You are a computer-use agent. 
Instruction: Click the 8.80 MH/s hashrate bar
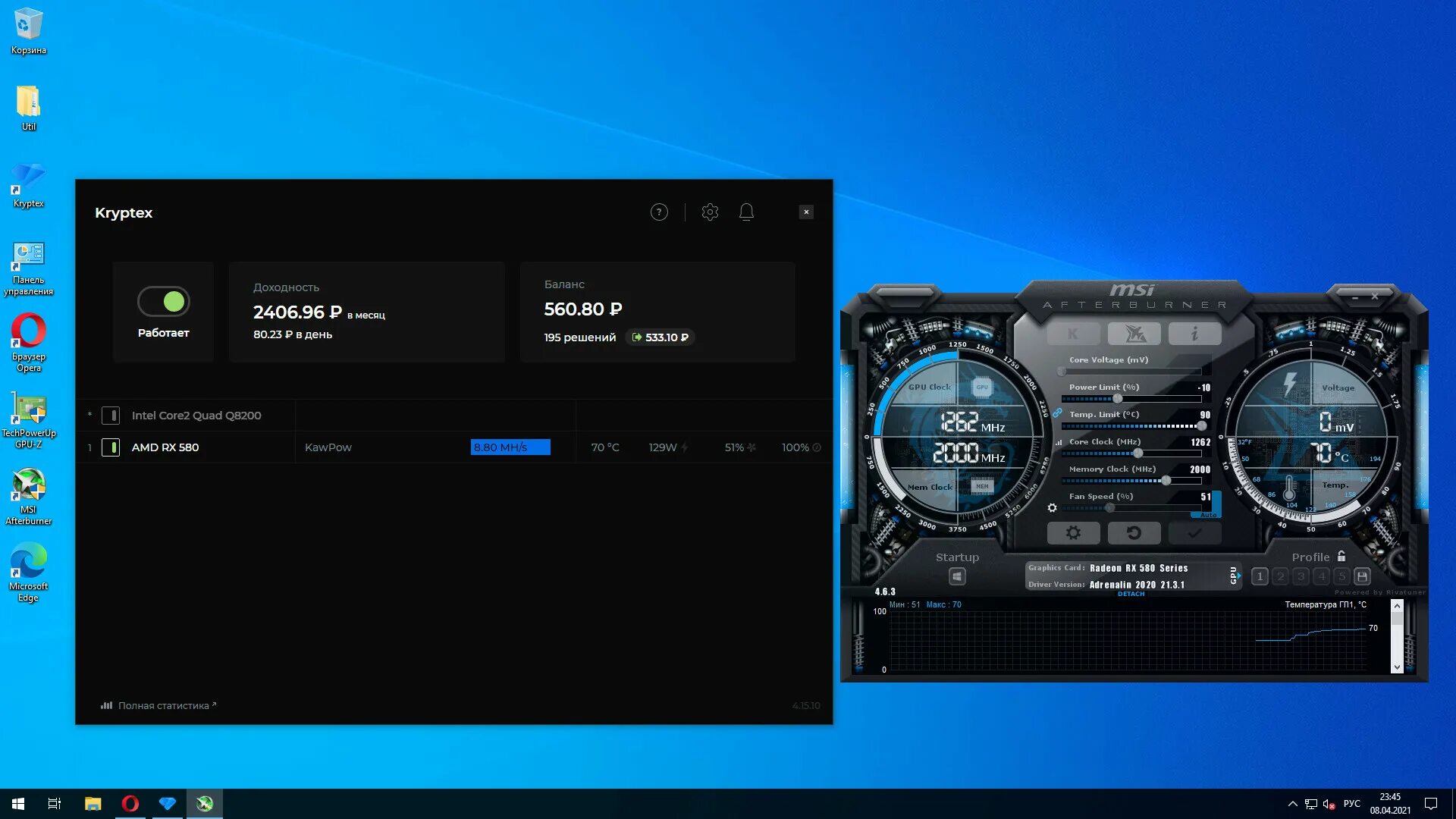510,447
